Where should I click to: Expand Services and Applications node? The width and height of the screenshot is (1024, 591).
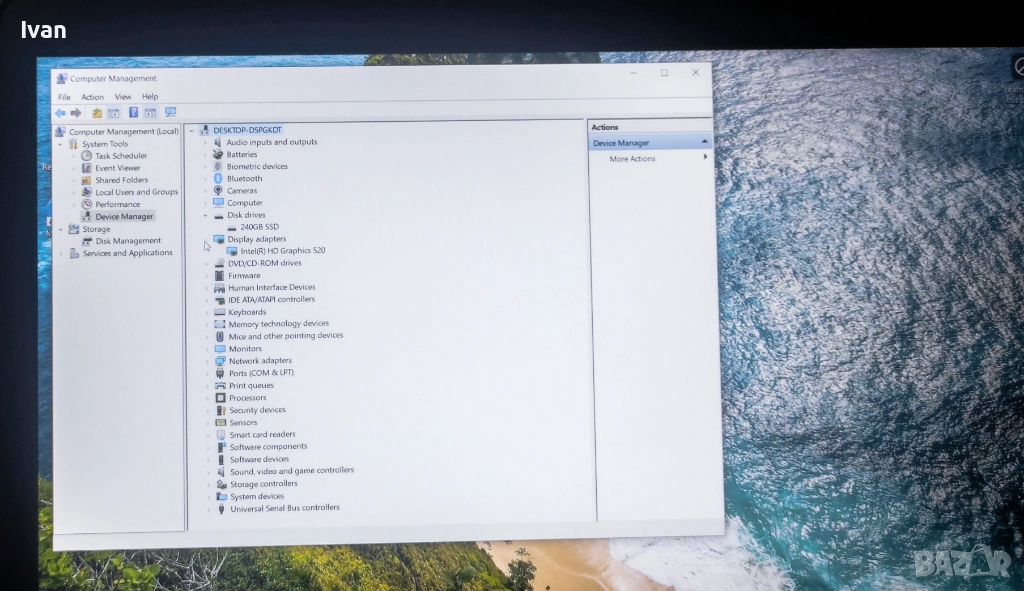[61, 253]
